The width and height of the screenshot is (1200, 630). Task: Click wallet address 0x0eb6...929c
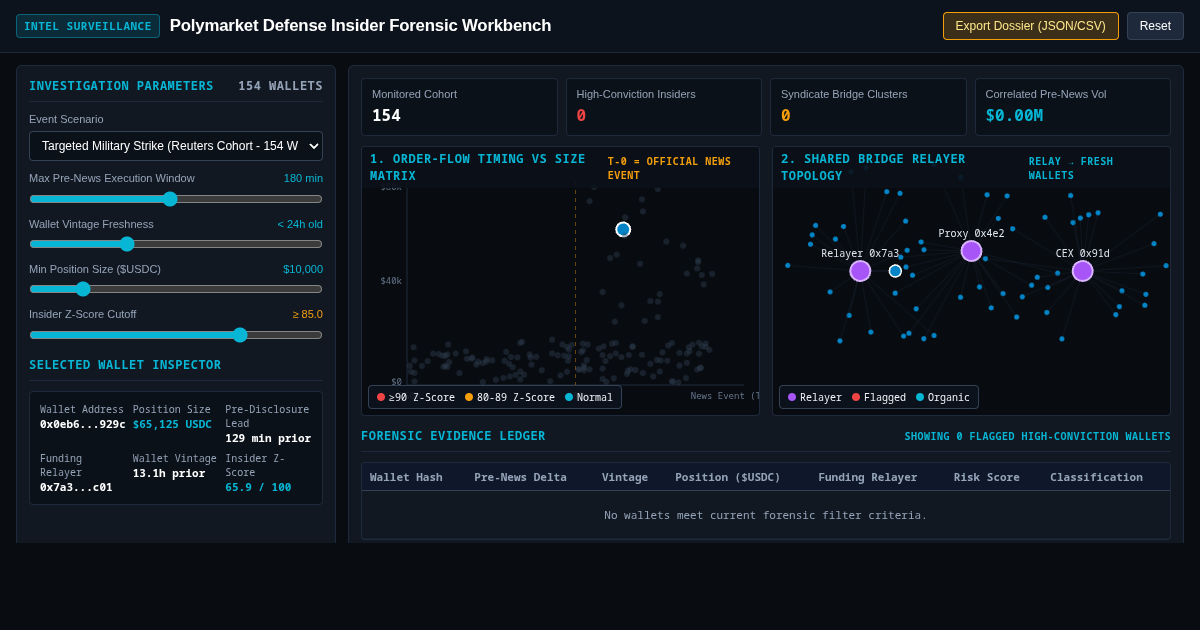pyautogui.click(x=83, y=424)
